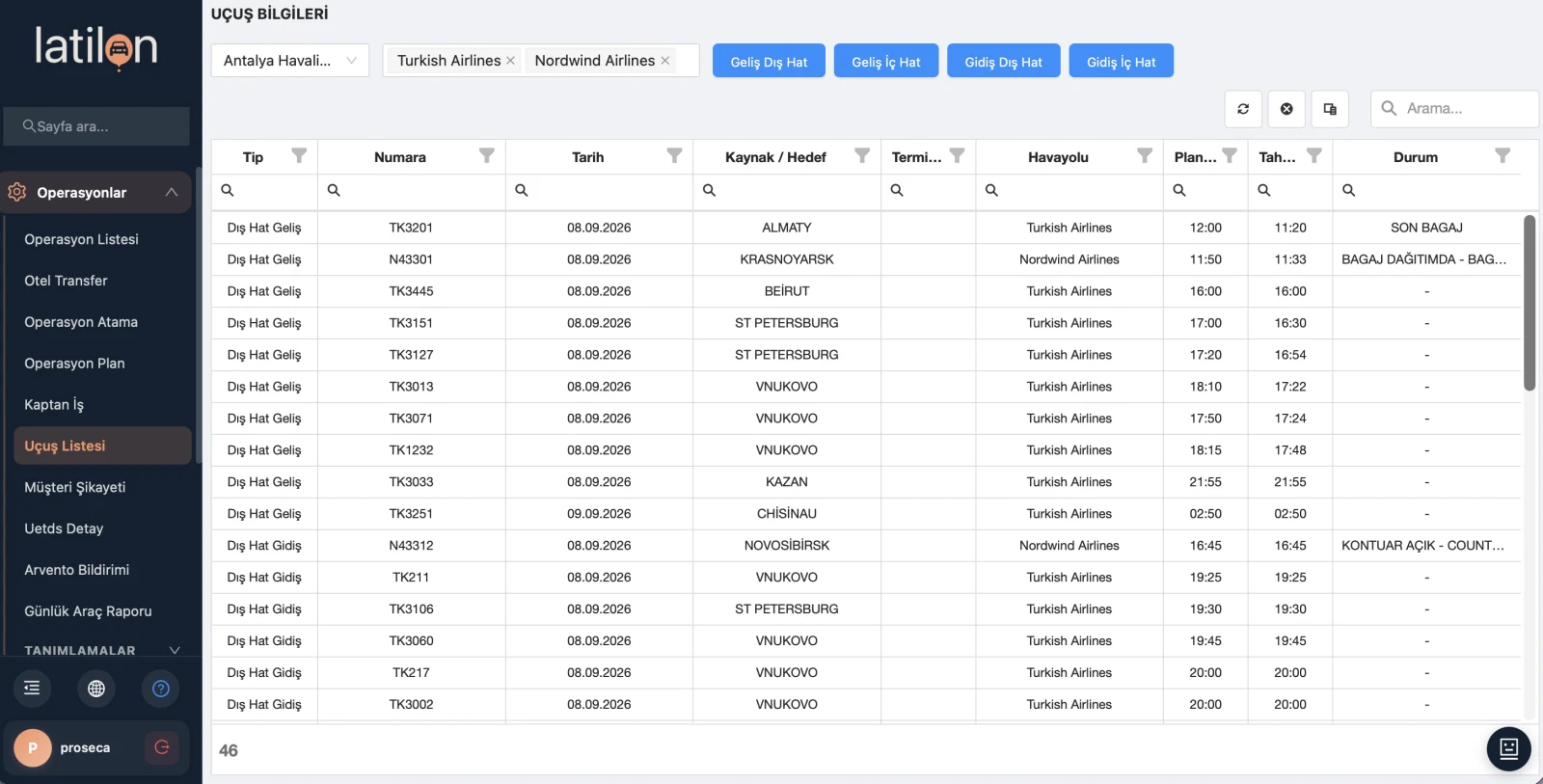Open the filter funnel on Plan column
The width and height of the screenshot is (1543, 784).
pyautogui.click(x=1230, y=156)
